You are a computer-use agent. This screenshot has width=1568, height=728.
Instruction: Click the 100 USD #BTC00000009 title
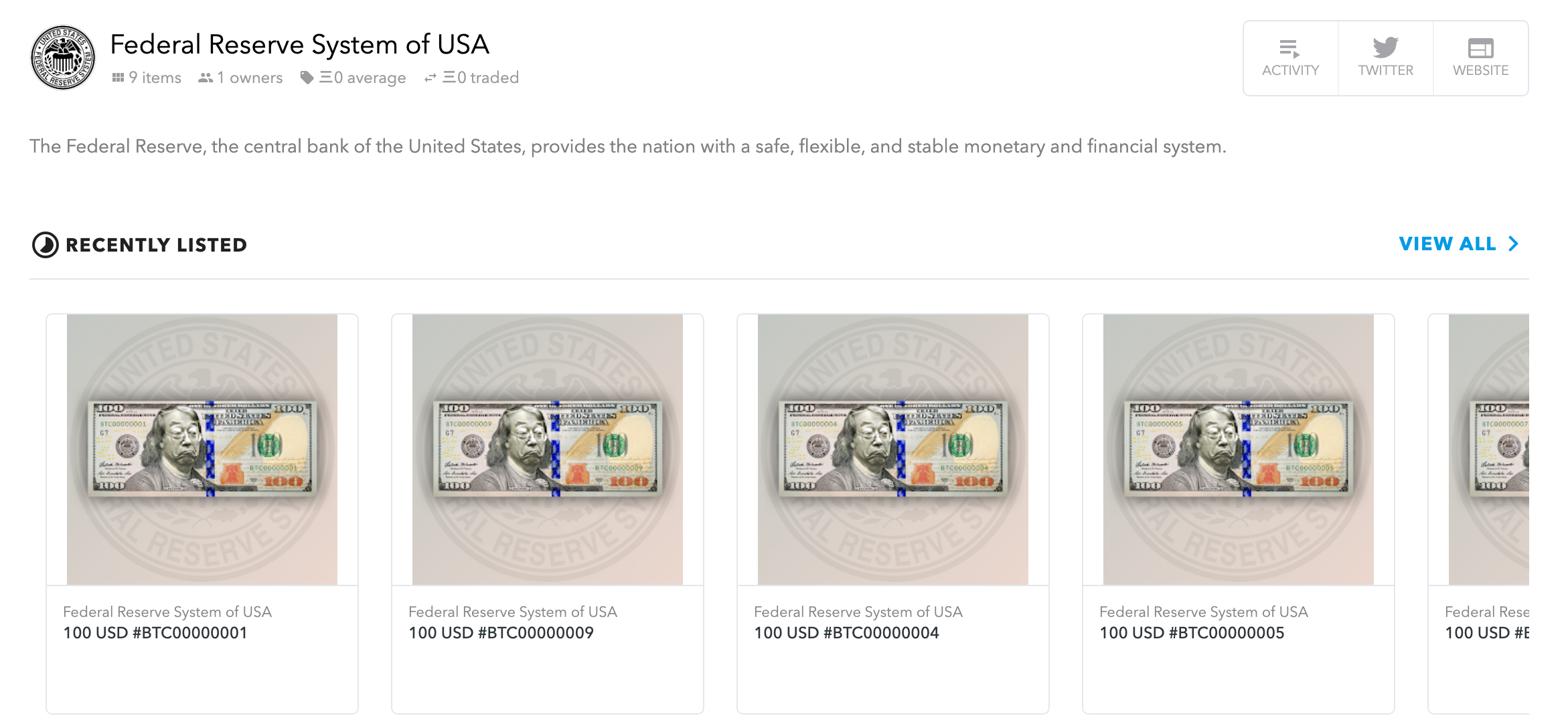501,633
